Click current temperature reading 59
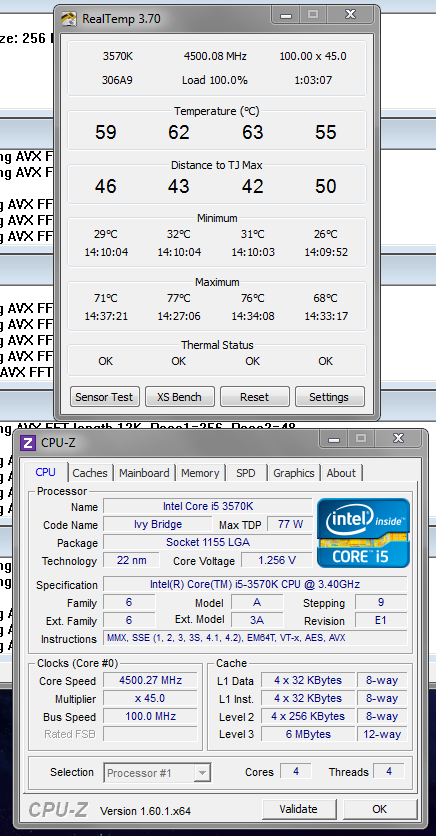Image resolution: width=436 pixels, height=836 pixels. (106, 132)
